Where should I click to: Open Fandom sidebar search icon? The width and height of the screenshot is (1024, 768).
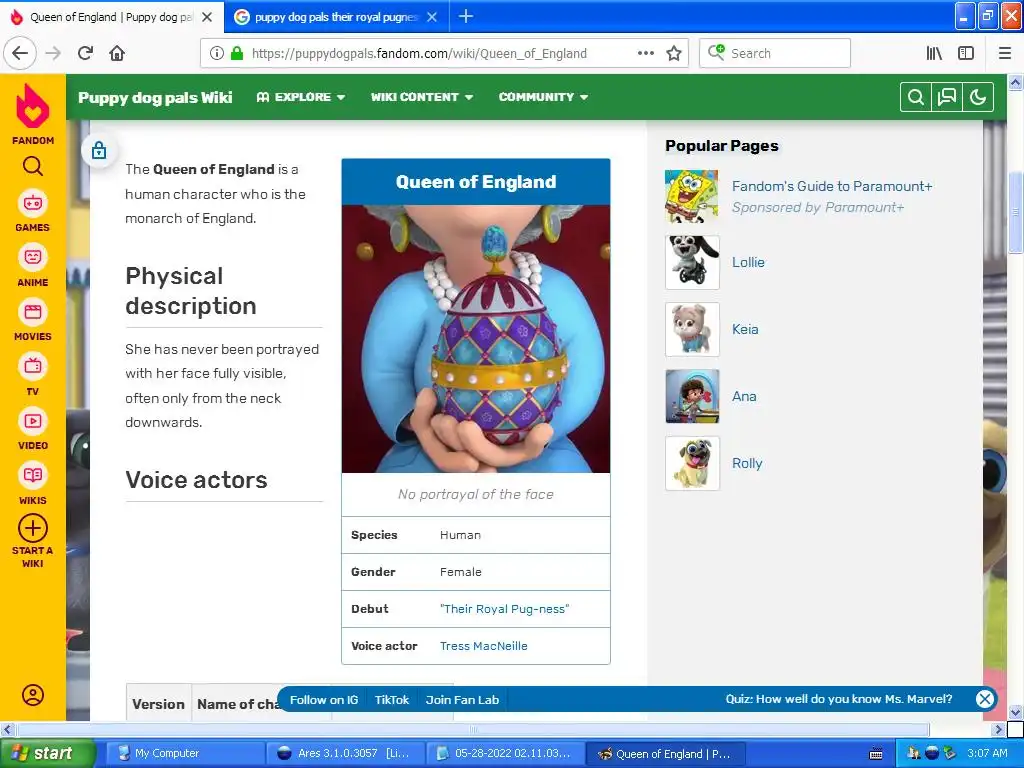point(33,167)
